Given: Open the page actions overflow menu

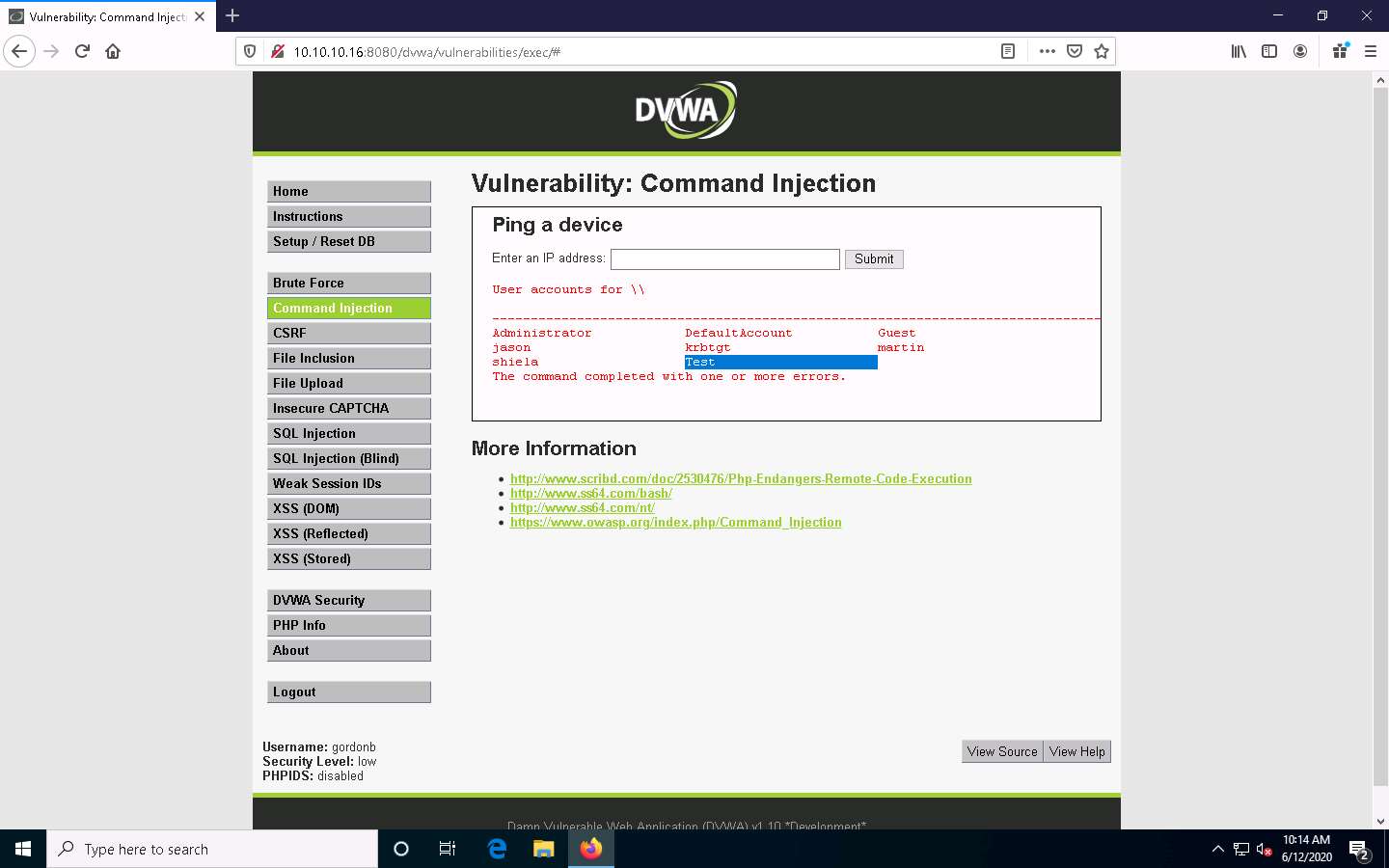Looking at the screenshot, I should (1047, 51).
